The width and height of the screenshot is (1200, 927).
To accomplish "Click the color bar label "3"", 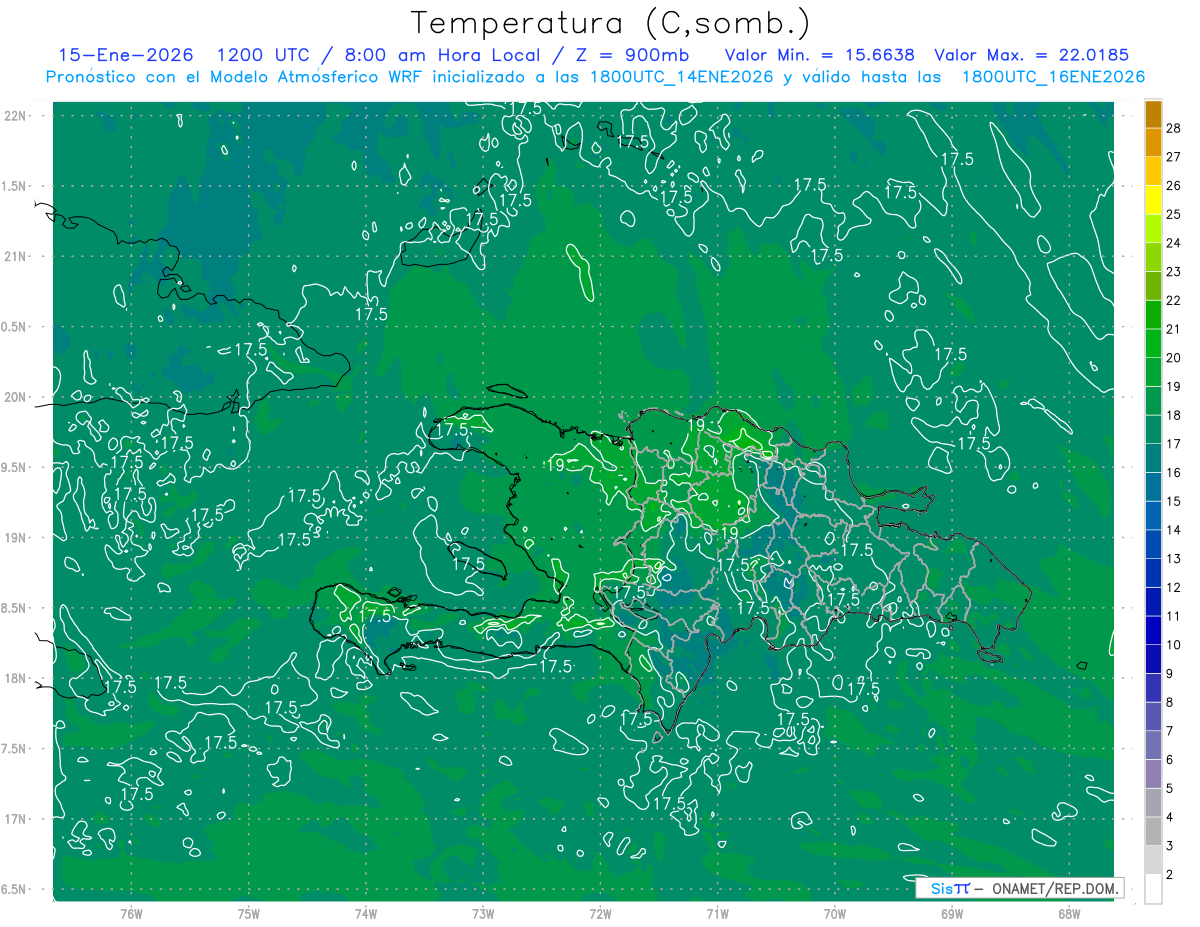I will 1169,846.
